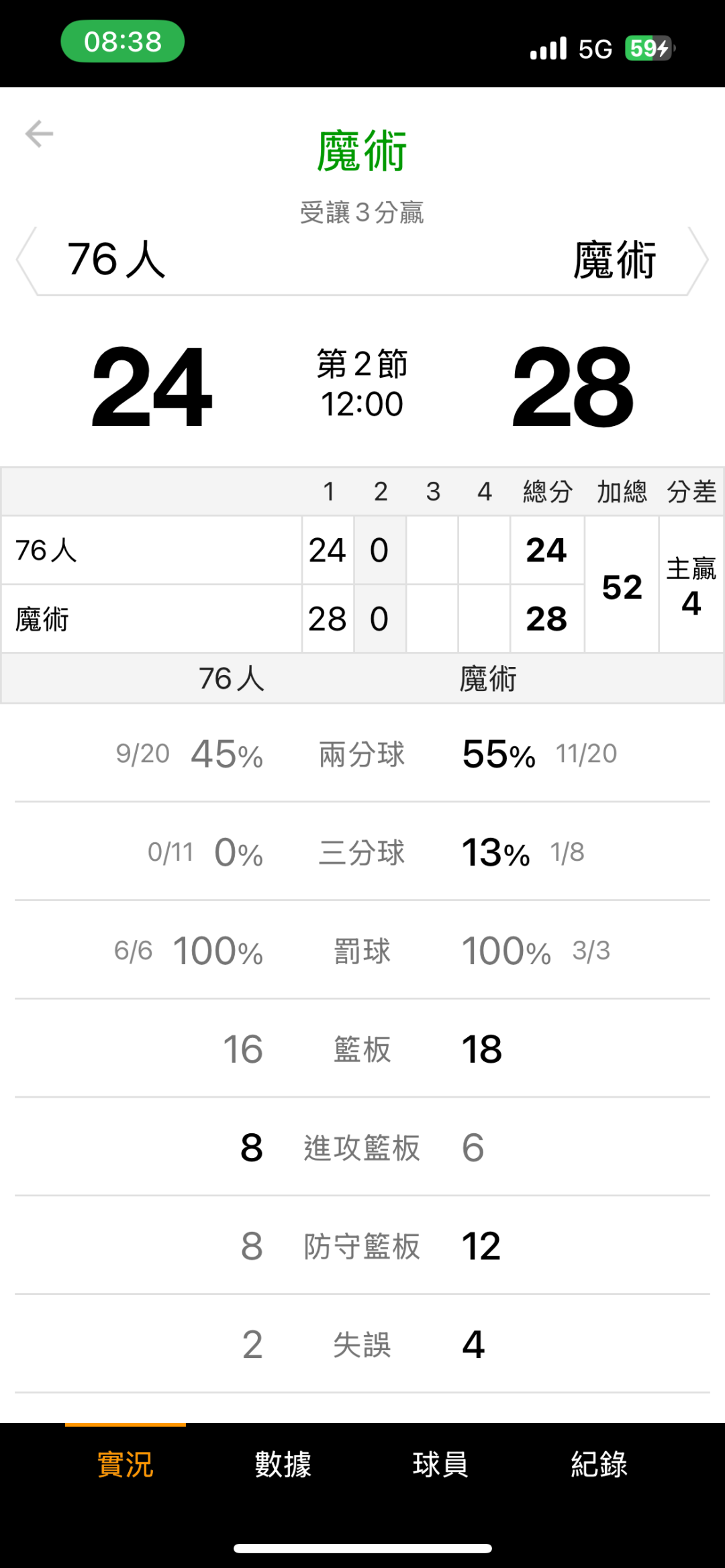This screenshot has width=725, height=1568.
Task: Select the 魔術 team name in header
Action: point(614,260)
